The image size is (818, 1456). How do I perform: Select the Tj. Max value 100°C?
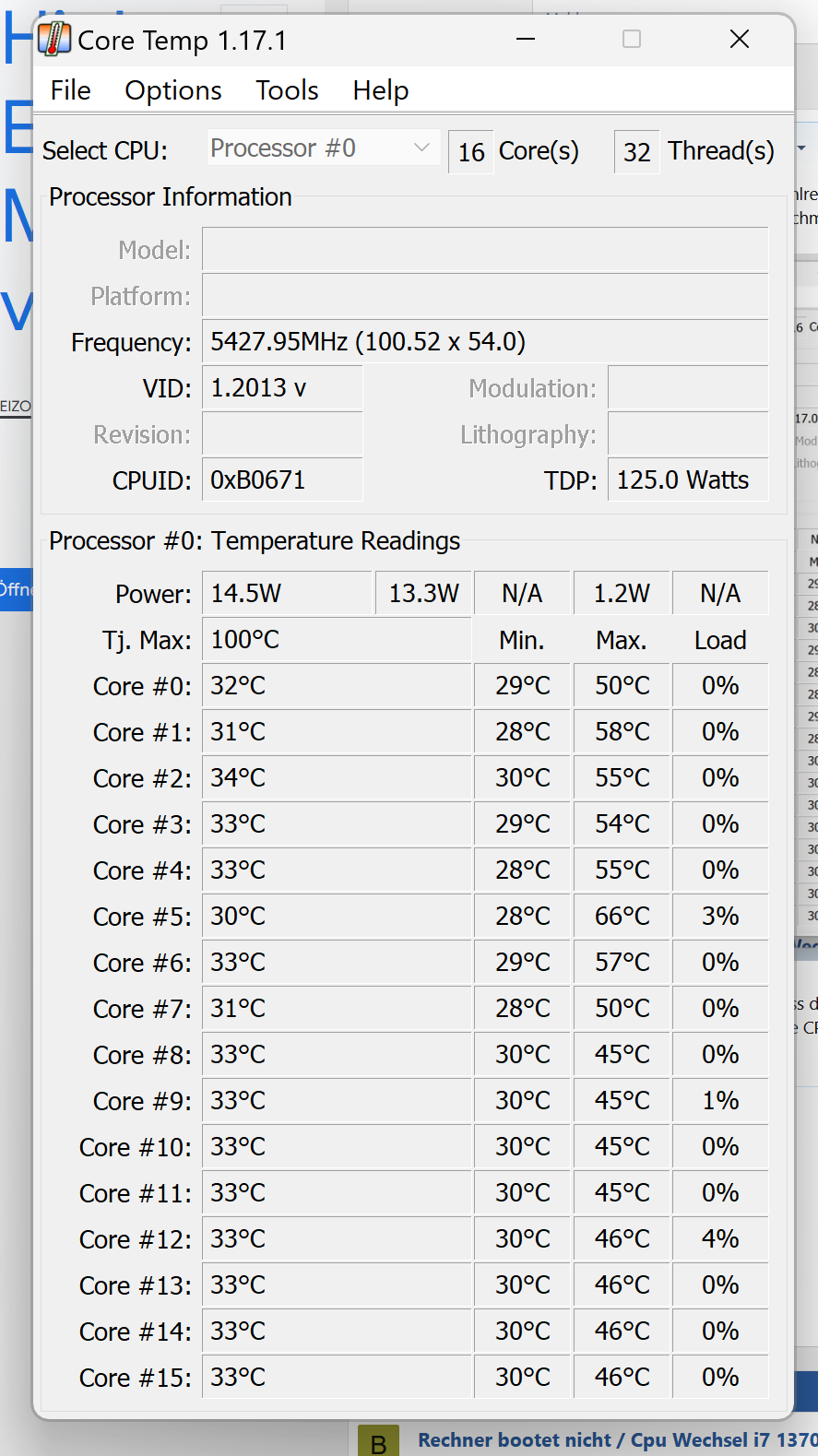[337, 640]
